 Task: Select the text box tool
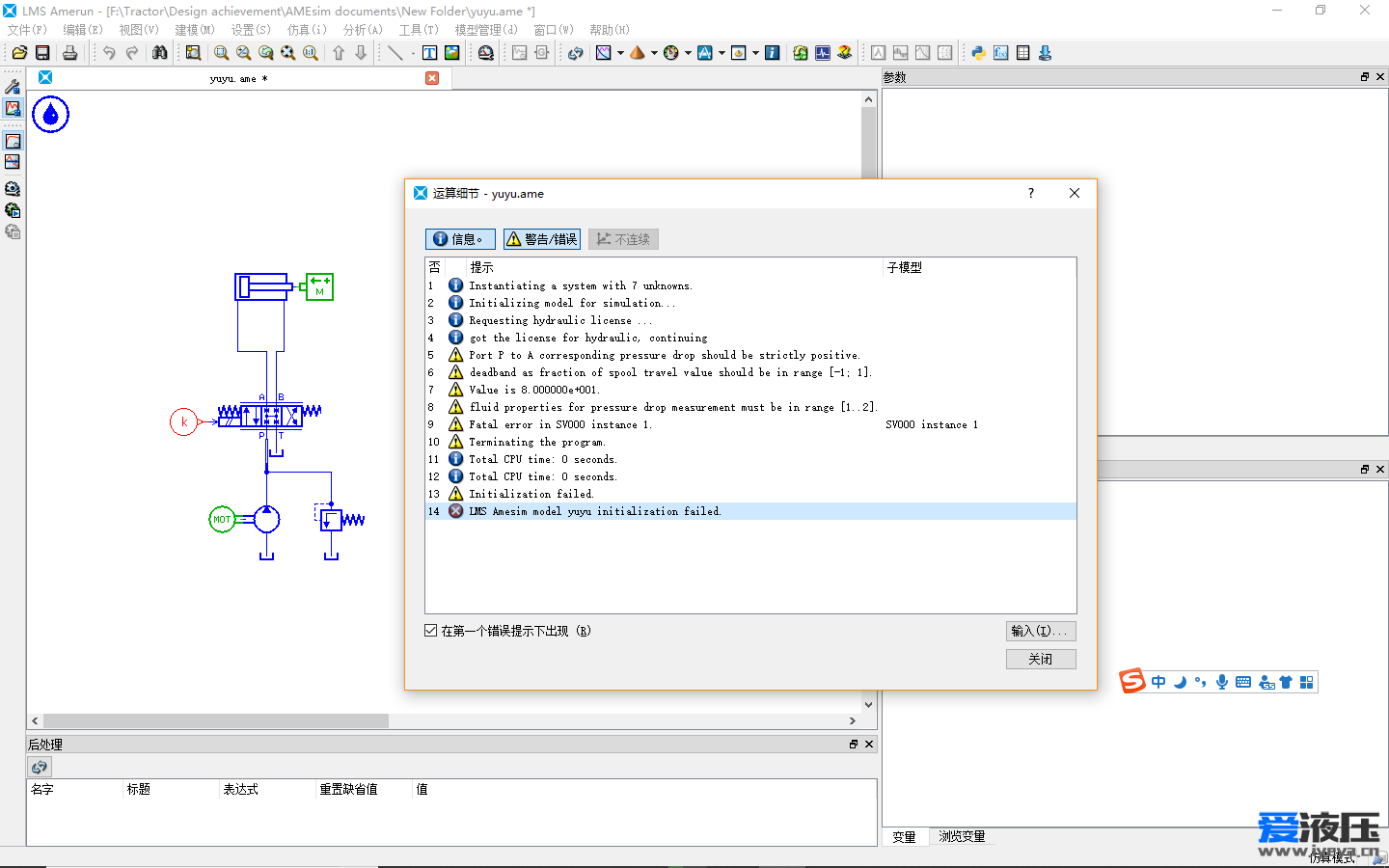click(429, 53)
